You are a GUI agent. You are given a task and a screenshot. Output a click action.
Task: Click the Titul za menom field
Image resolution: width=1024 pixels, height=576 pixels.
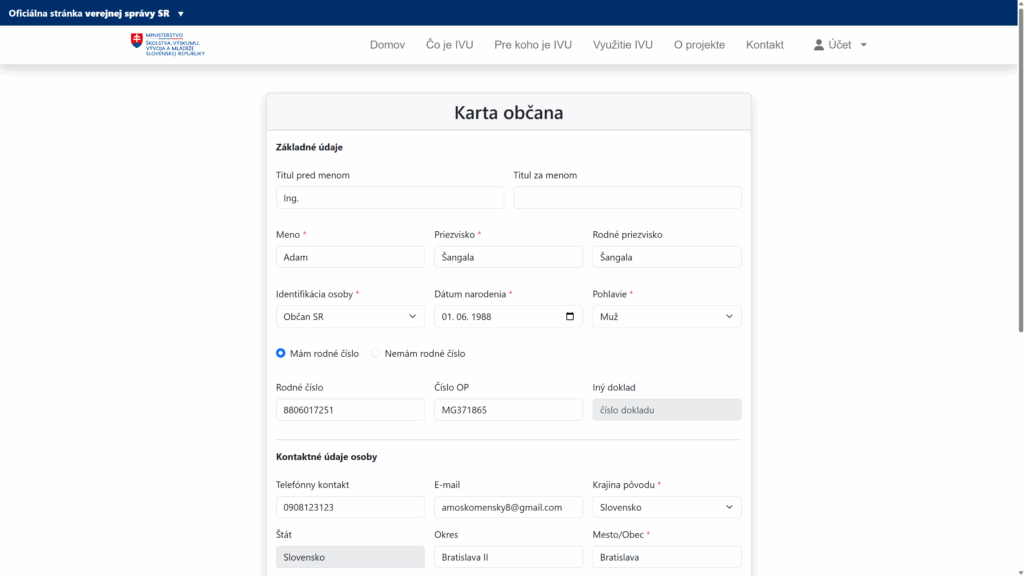627,197
